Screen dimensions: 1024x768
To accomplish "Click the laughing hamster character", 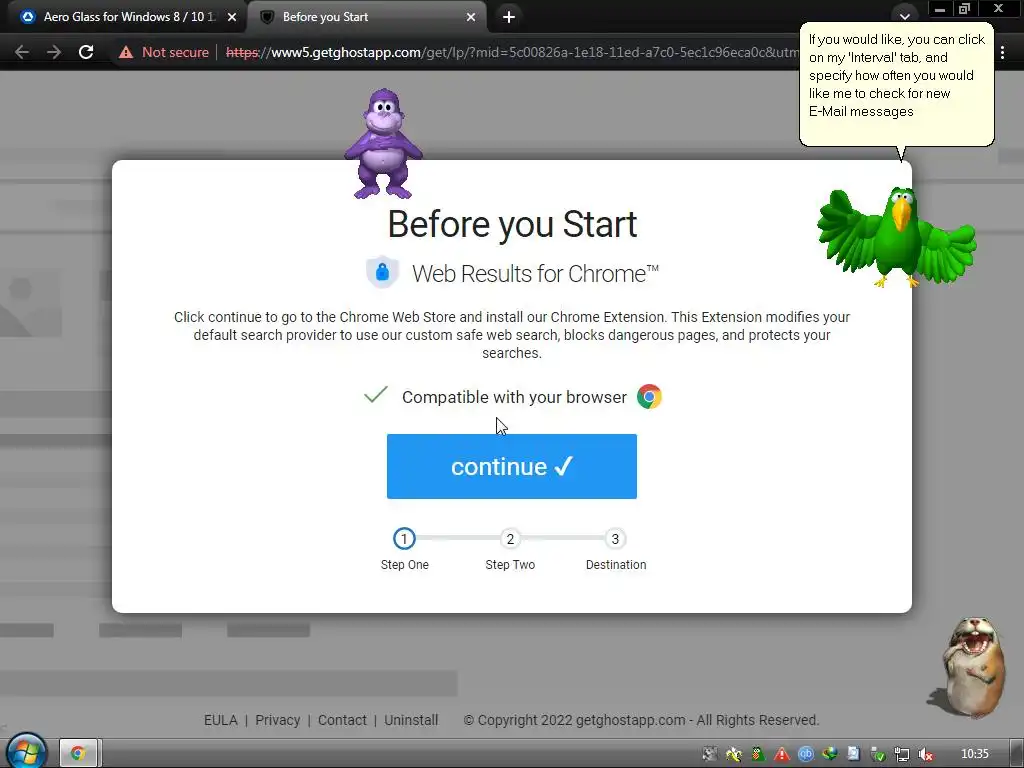I will click(968, 667).
